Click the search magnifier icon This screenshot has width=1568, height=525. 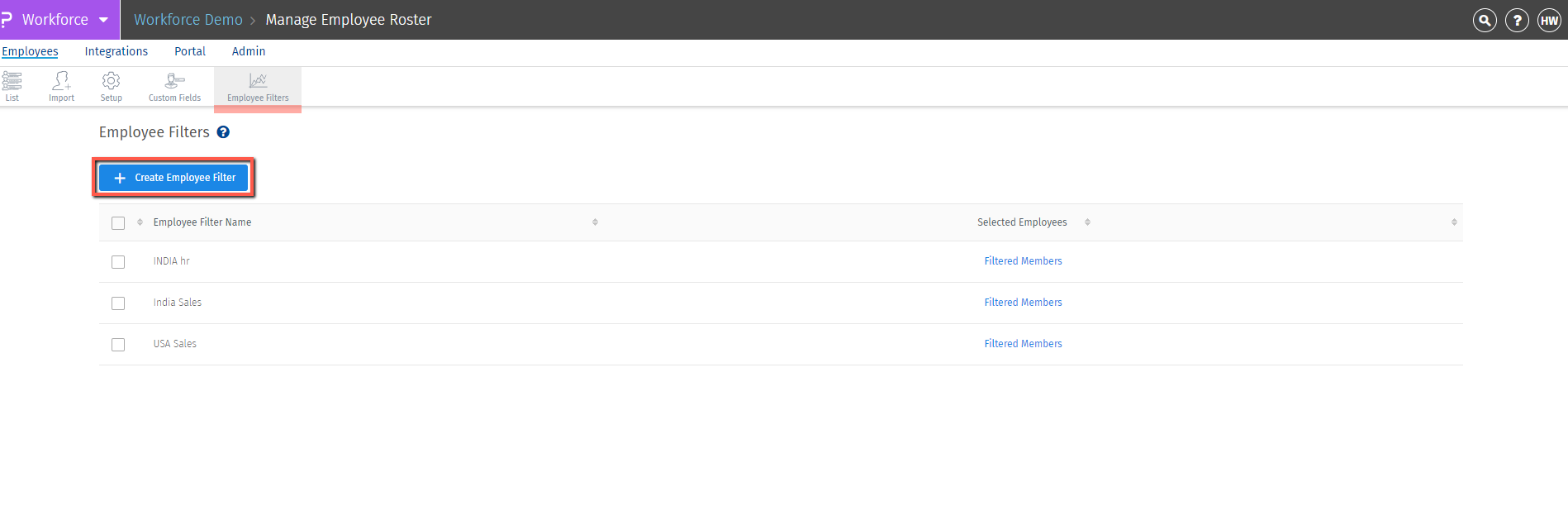1485,21
